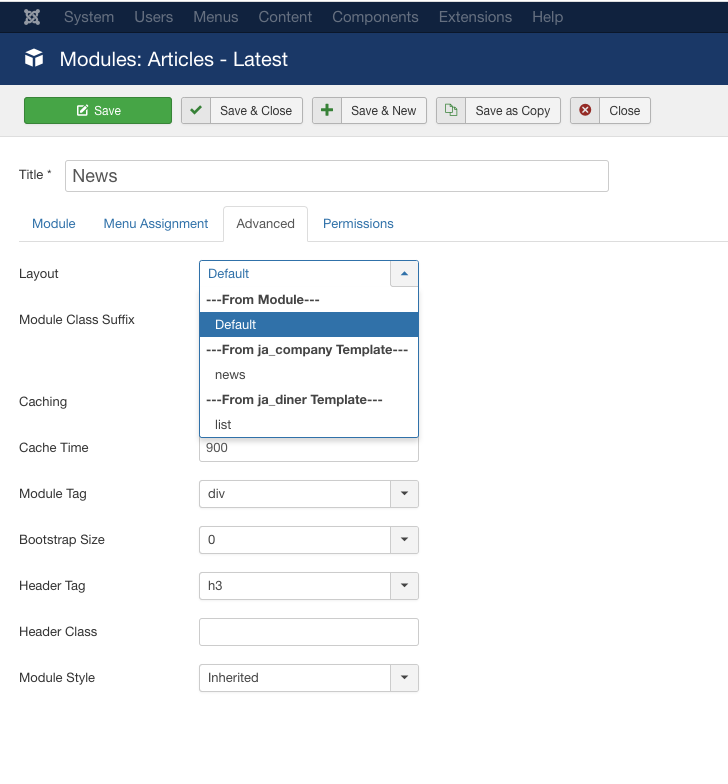Expand the Header Tag dropdown
Image resolution: width=728 pixels, height=784 pixels.
pos(404,586)
